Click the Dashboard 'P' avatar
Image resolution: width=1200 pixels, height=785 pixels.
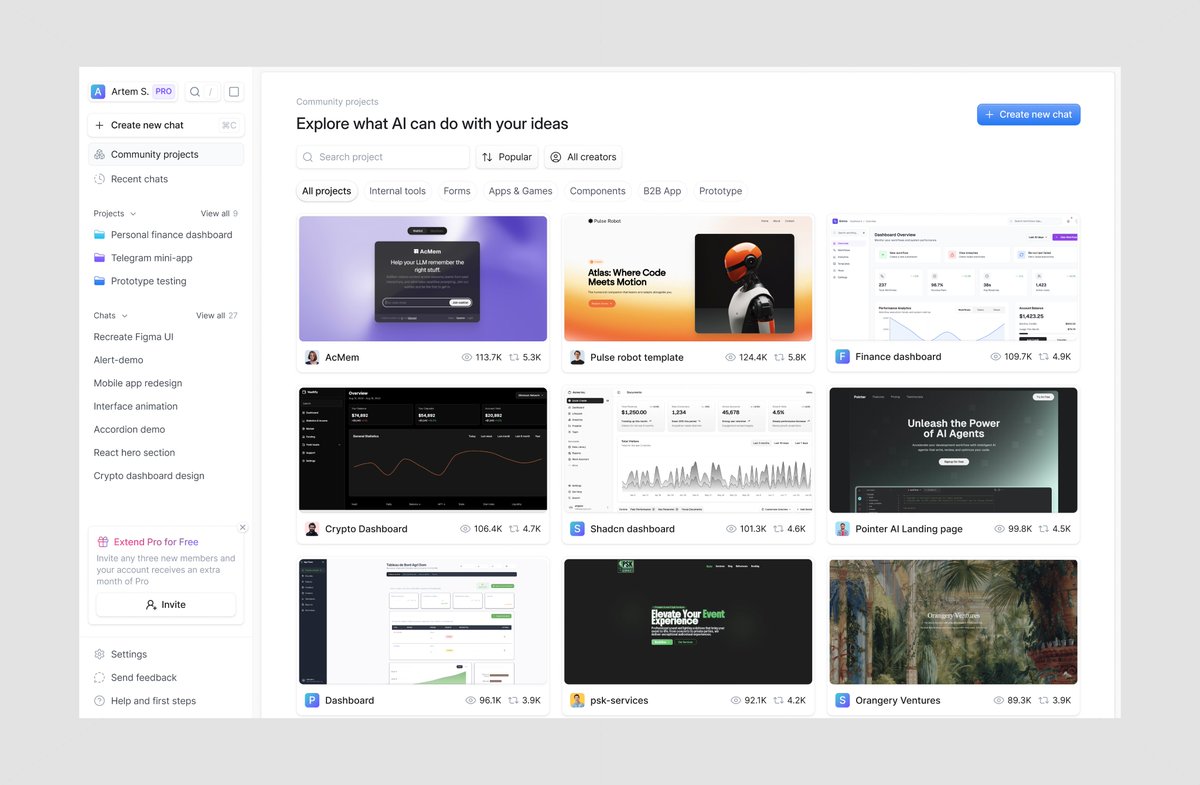pos(312,700)
